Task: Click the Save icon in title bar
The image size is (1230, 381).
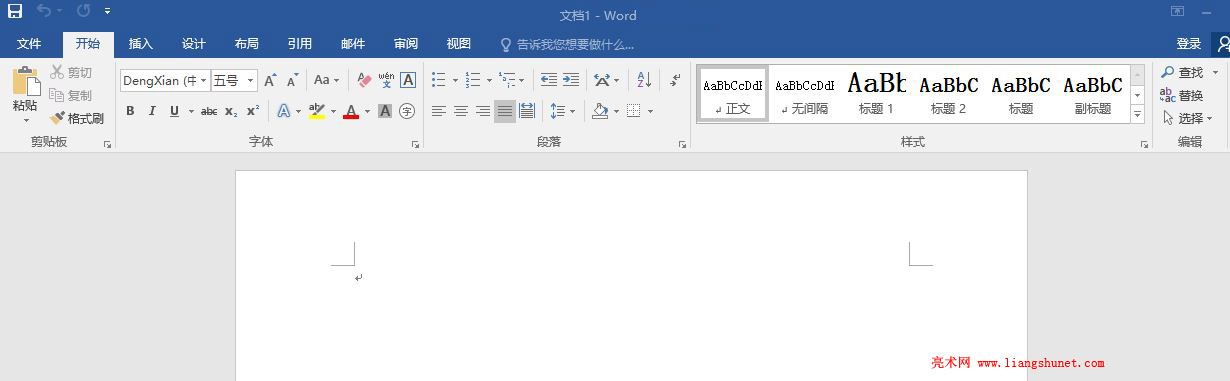Action: click(x=15, y=12)
